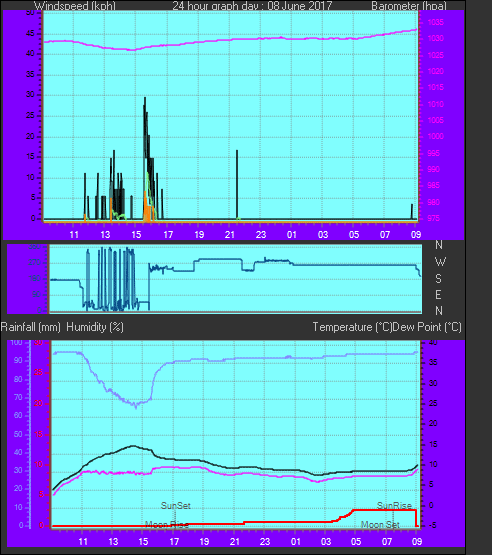
Task: Click the 24 hour graph day title
Action: pos(252,6)
